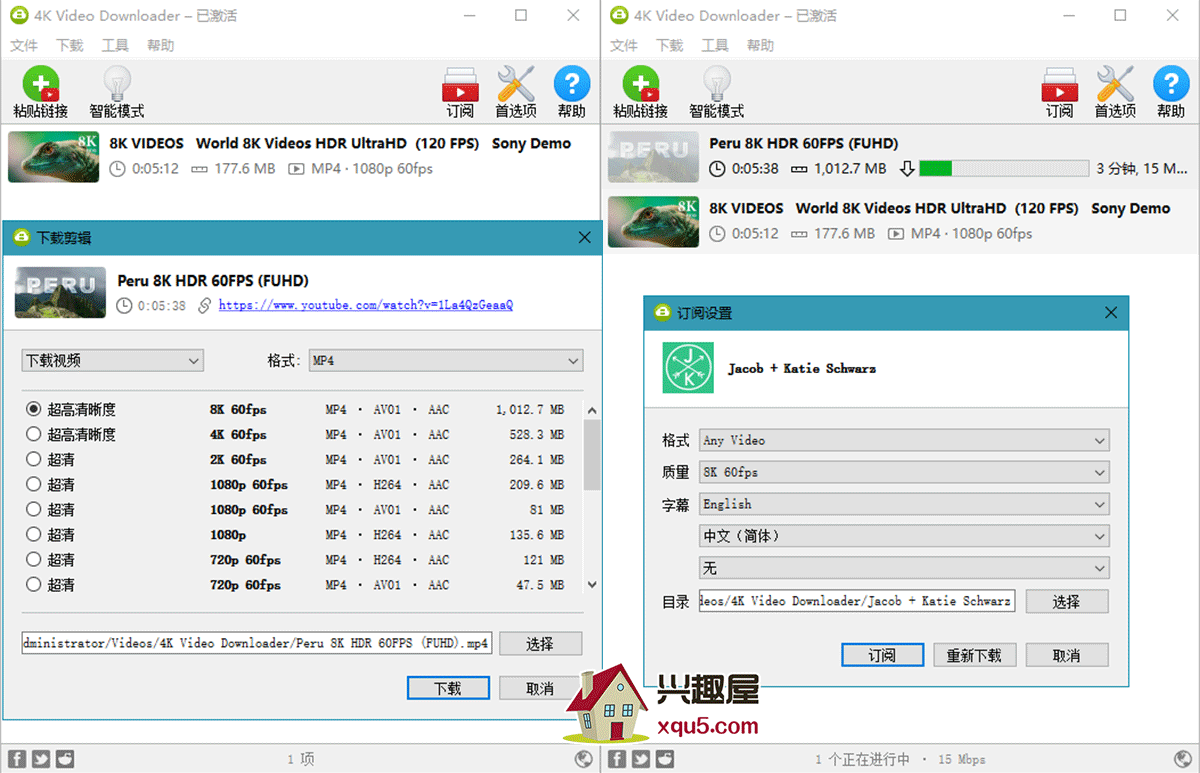Click Reddit icon in left window status bar
Viewport: 1200px width, 773px height.
click(65, 759)
